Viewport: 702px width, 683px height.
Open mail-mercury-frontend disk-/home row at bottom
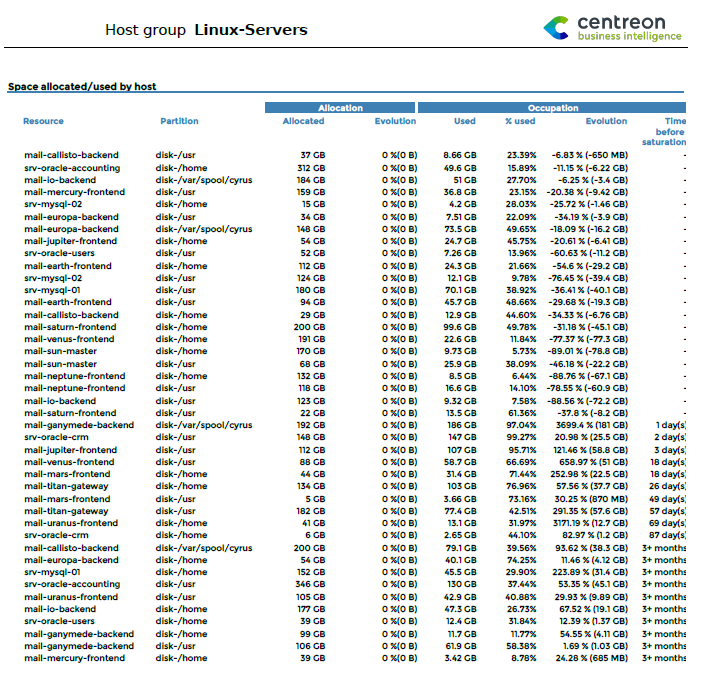[x=74, y=658]
